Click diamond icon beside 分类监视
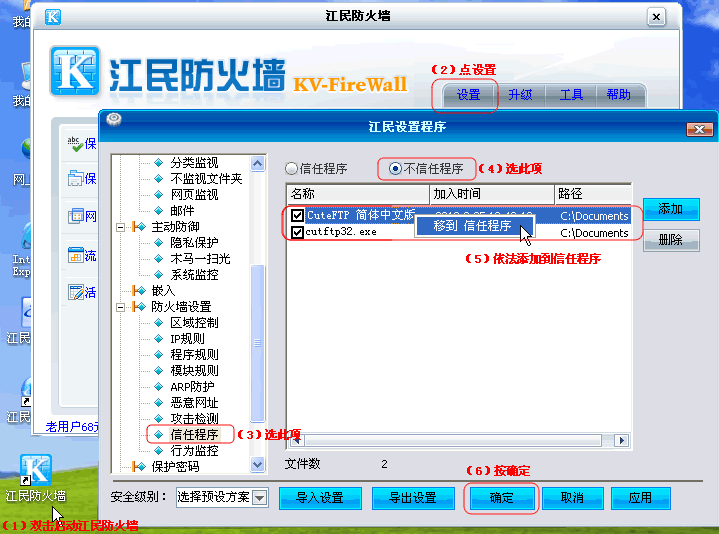Screen dimensions: 719x534 pyautogui.click(x=159, y=163)
